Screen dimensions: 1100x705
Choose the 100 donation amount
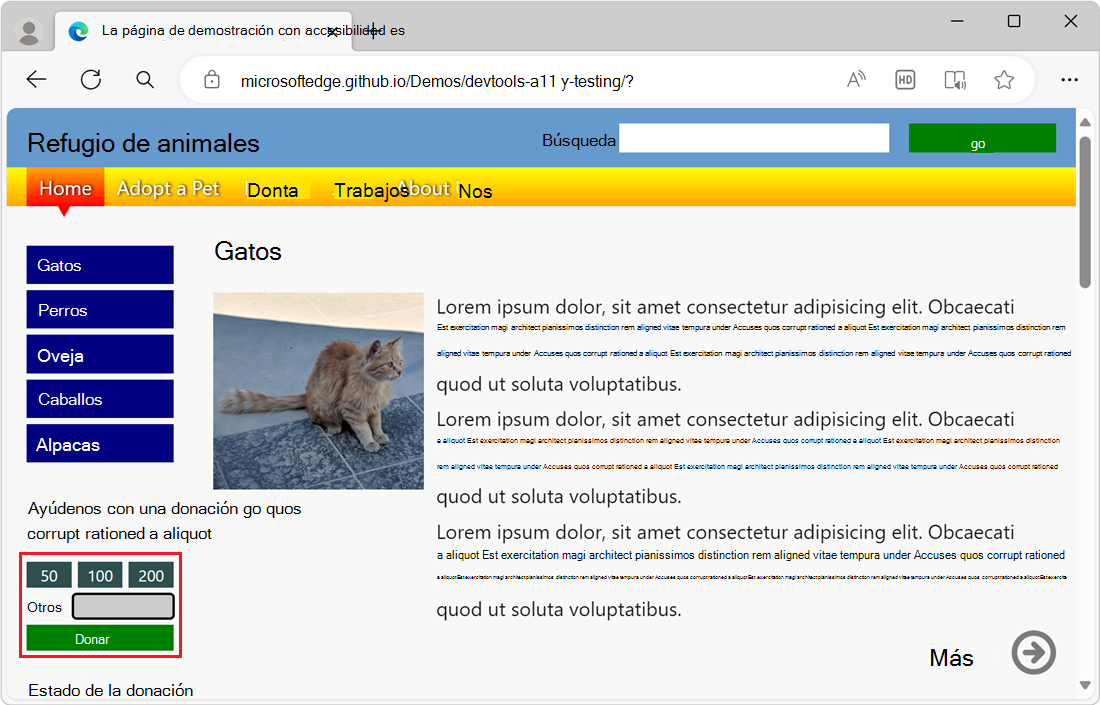pos(100,575)
